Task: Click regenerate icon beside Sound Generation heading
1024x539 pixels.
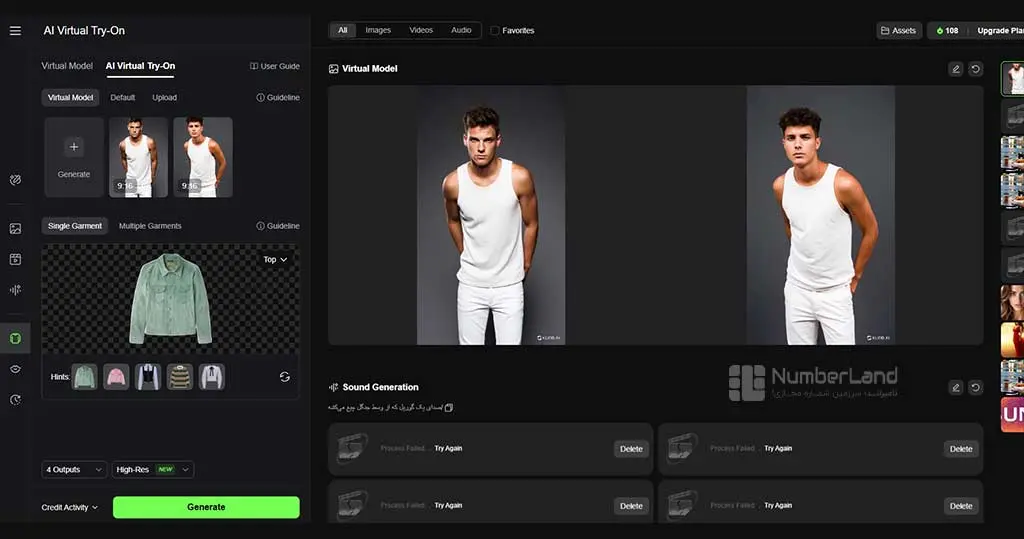Action: click(975, 387)
